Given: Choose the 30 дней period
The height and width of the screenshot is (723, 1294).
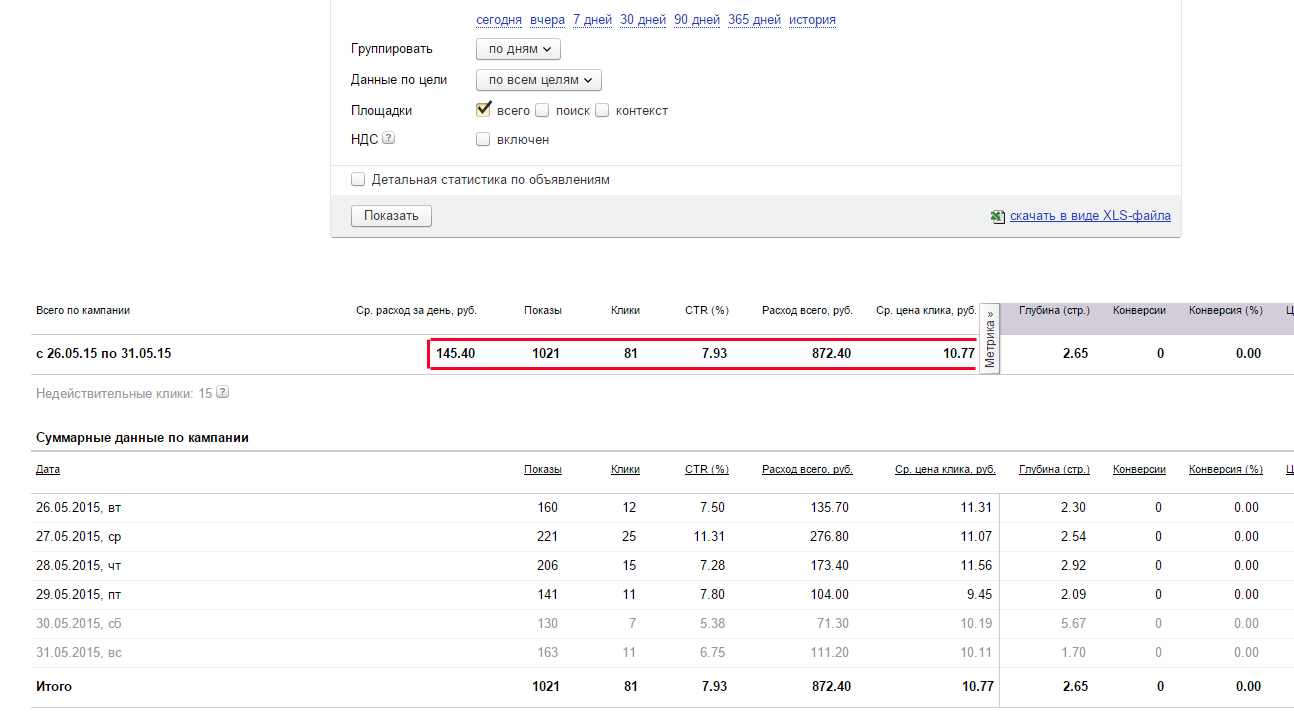Looking at the screenshot, I should click(x=642, y=20).
